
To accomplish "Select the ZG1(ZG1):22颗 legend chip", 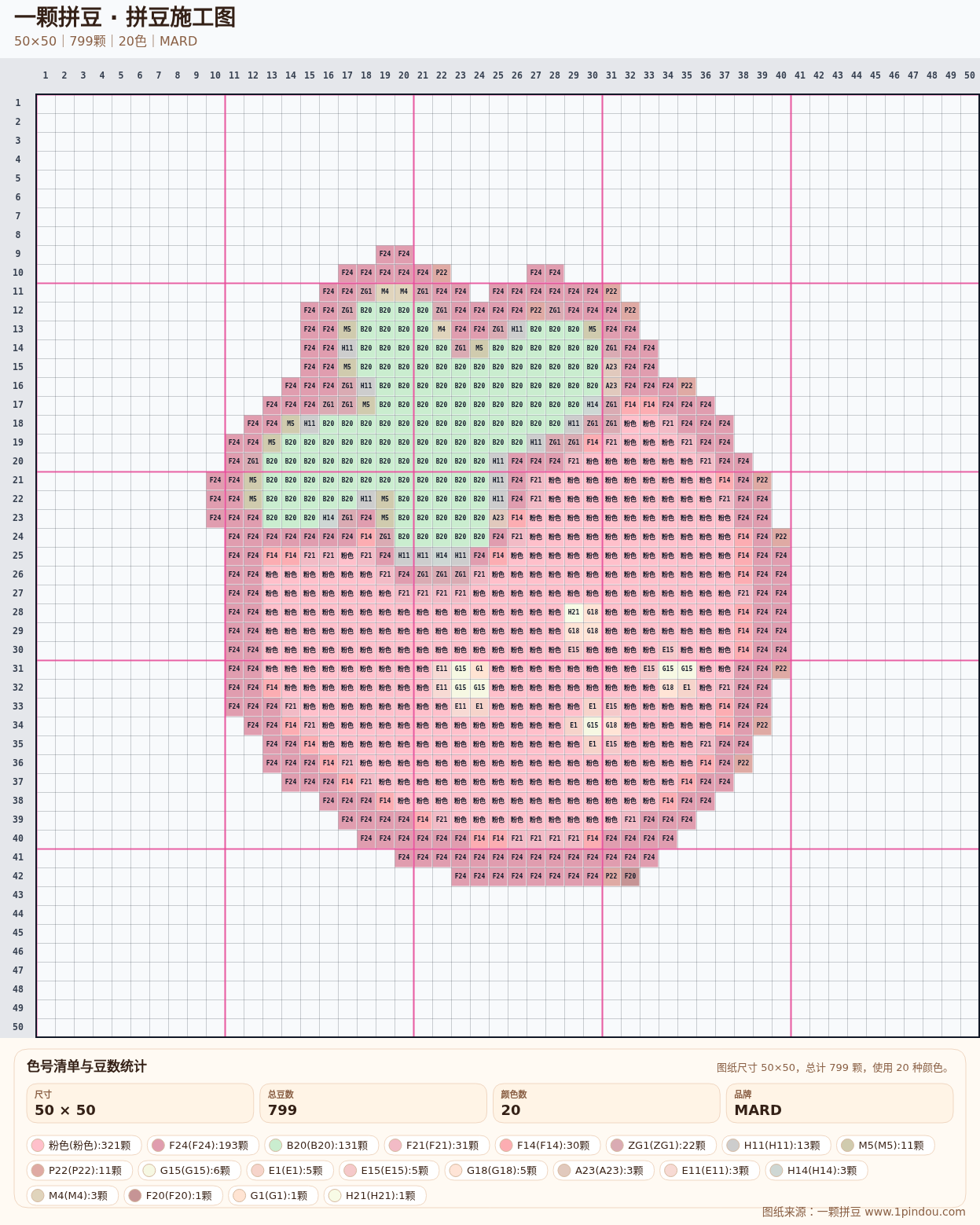I will pyautogui.click(x=661, y=1145).
